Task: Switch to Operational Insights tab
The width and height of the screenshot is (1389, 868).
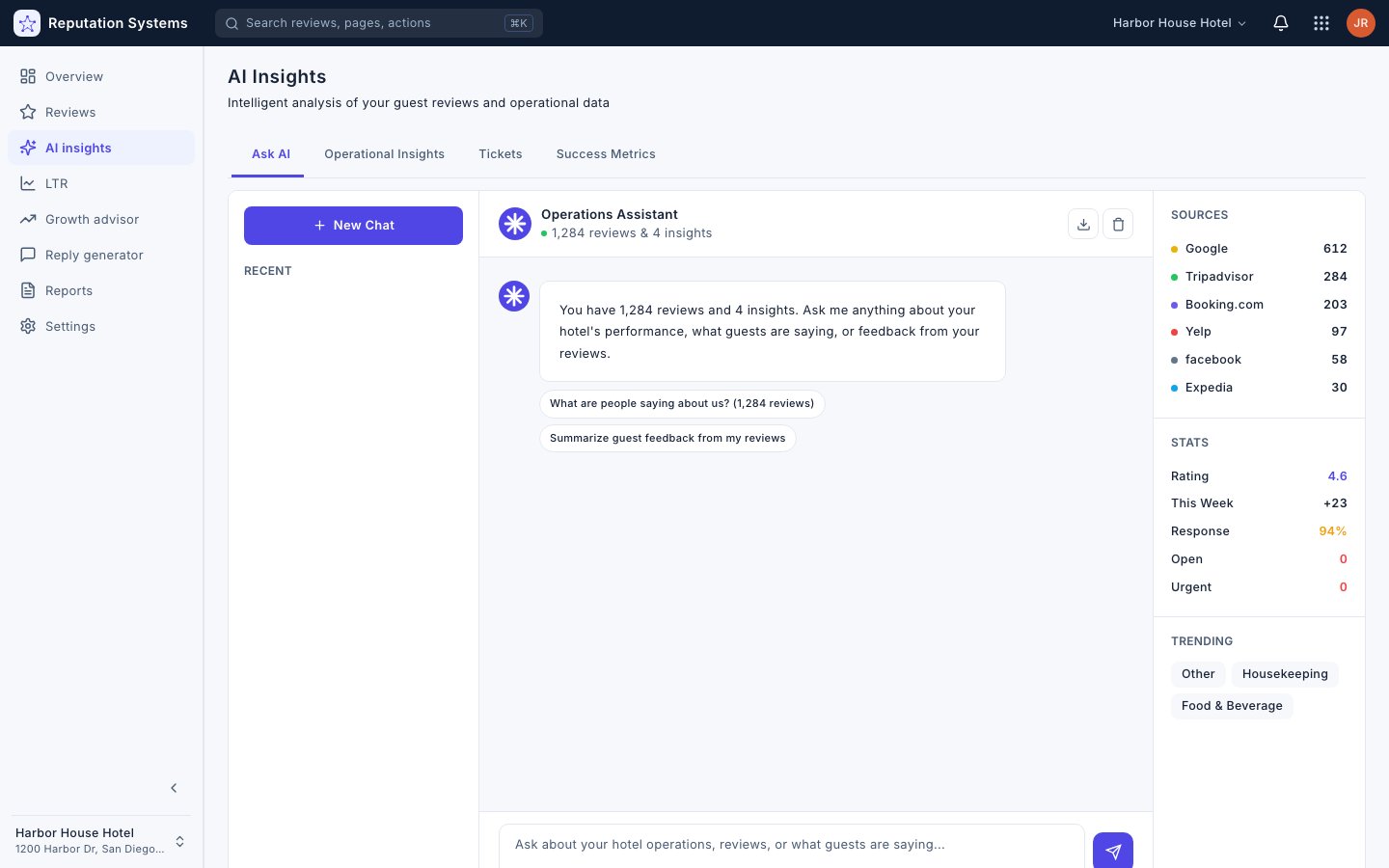Action: 384,154
